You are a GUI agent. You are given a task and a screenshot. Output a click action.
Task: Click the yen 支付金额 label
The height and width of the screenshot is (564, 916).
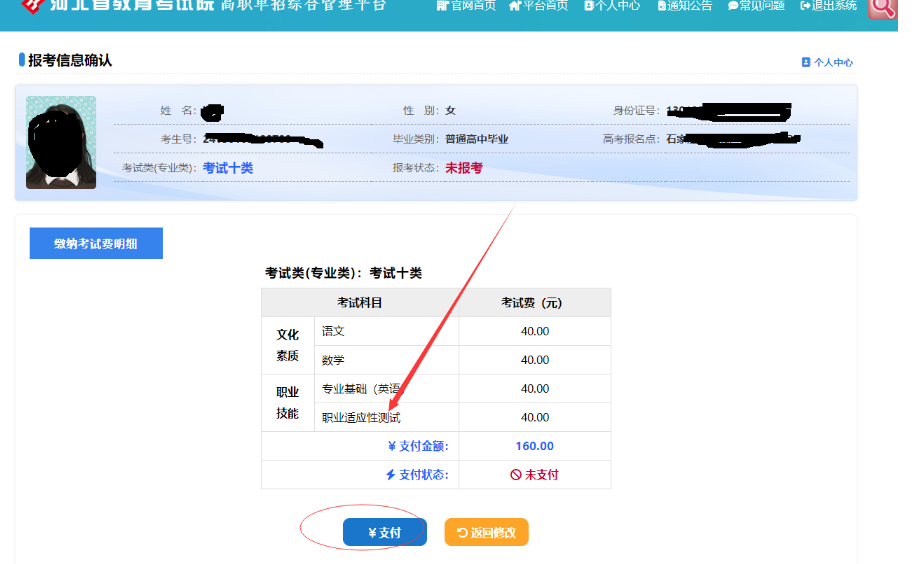pos(417,446)
